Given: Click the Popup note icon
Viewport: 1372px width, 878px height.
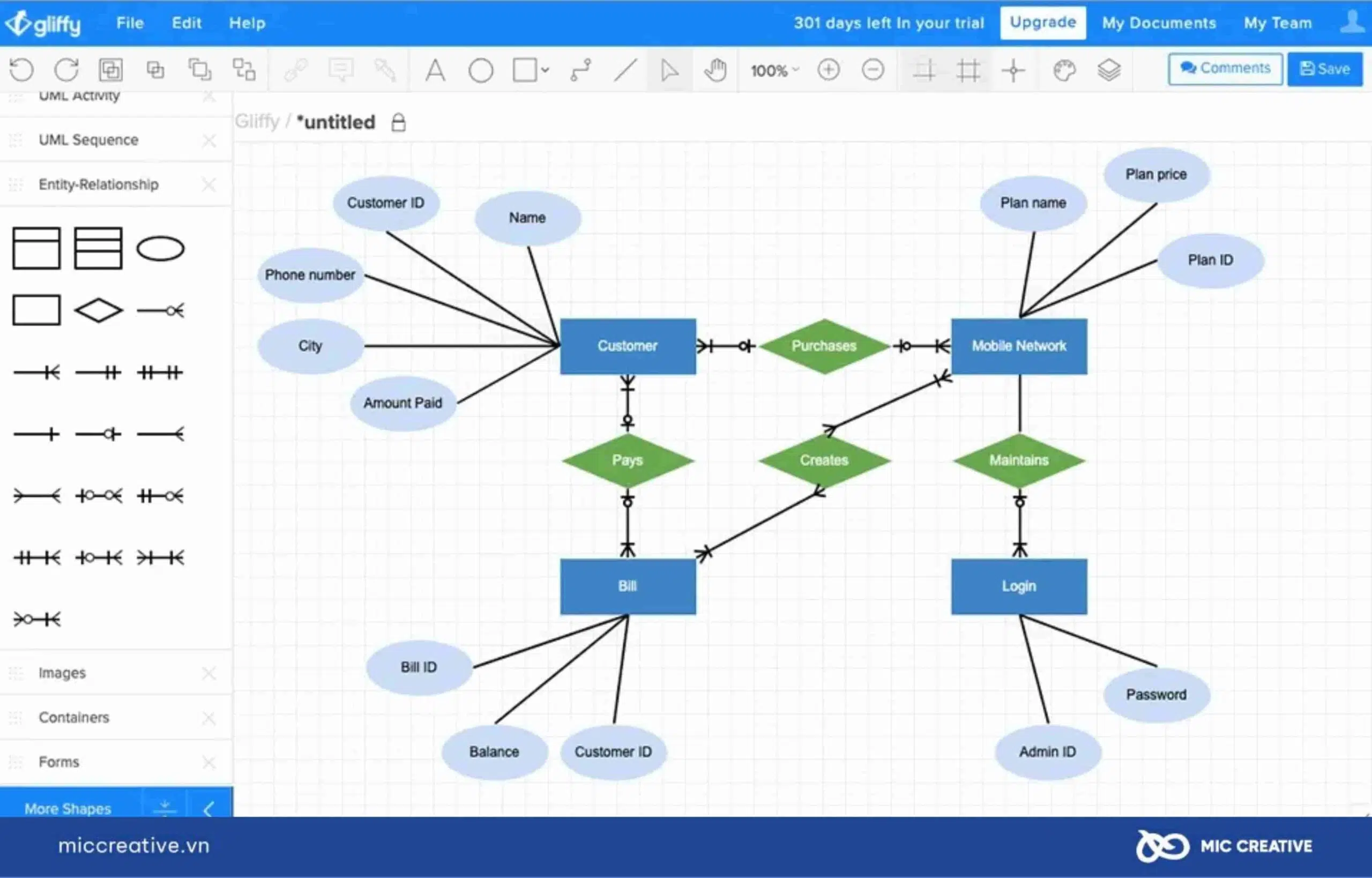Looking at the screenshot, I should click(341, 70).
